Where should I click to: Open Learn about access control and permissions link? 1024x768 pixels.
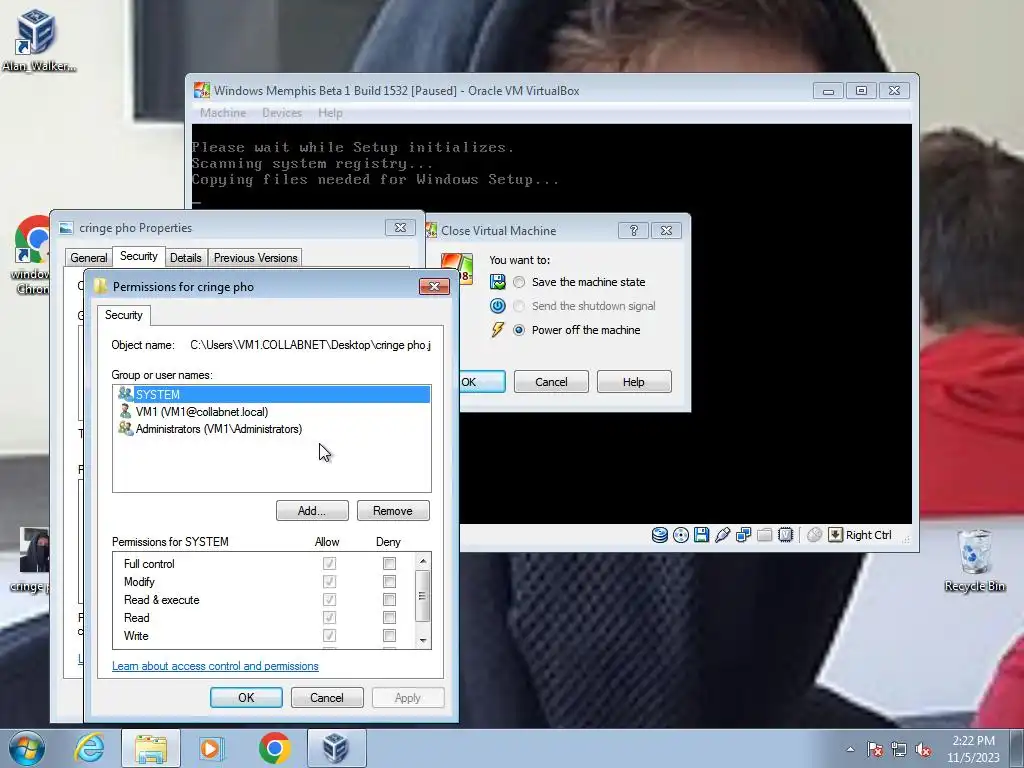point(215,666)
